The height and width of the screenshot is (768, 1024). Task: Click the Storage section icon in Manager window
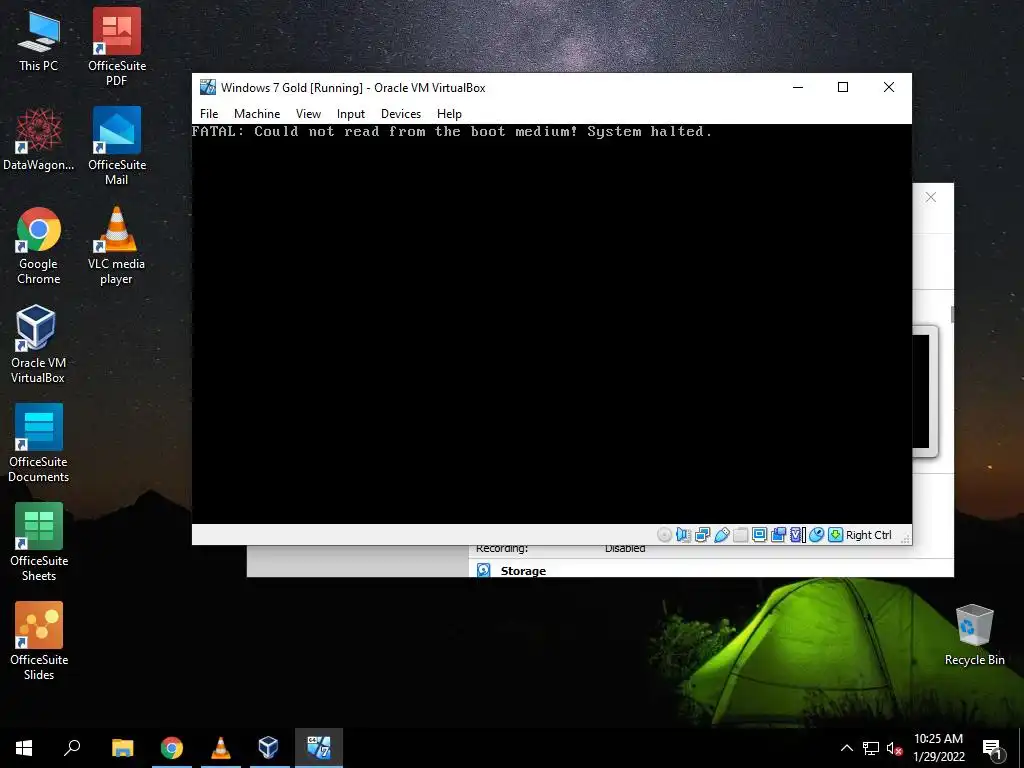coord(483,570)
